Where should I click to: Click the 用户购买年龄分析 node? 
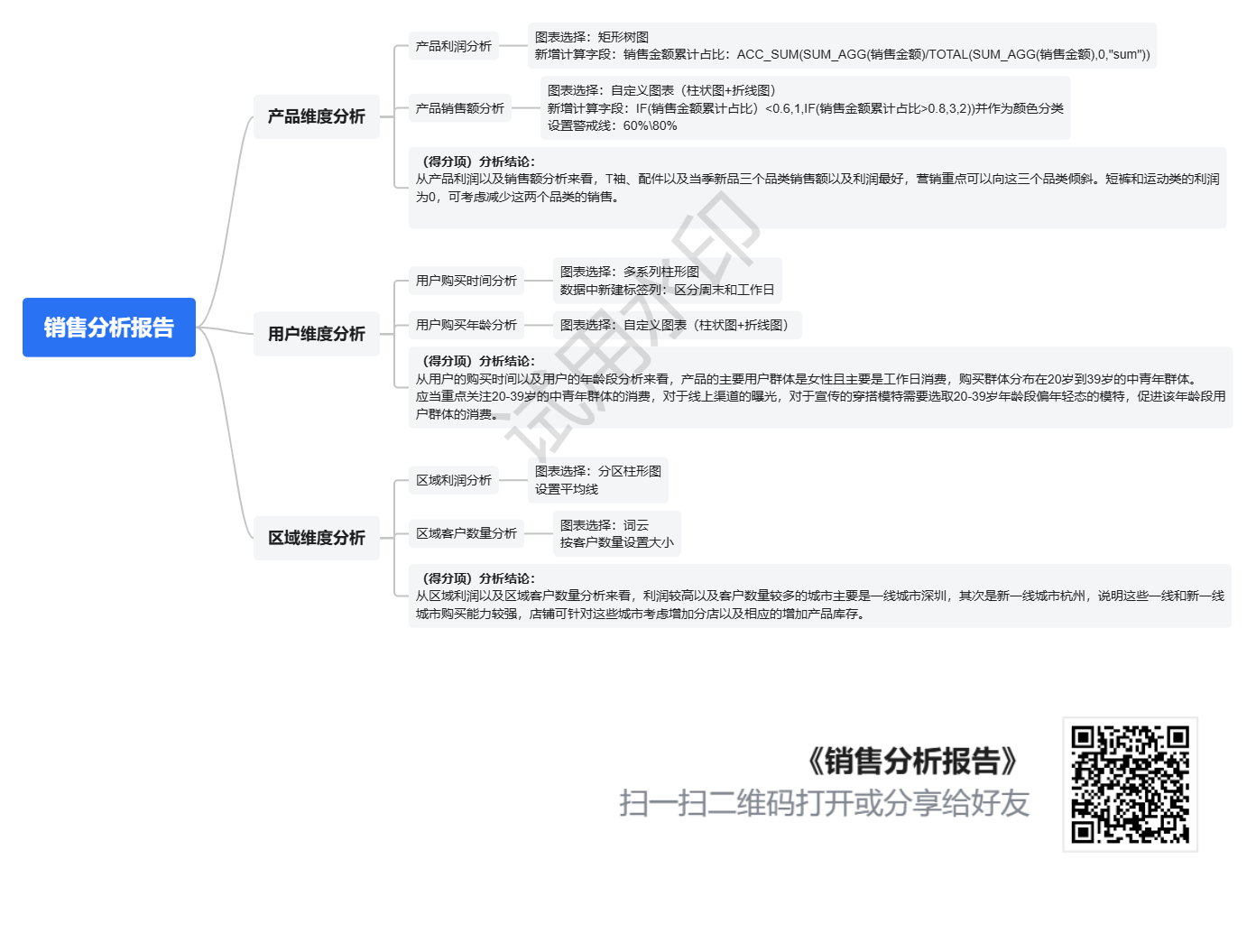466,325
